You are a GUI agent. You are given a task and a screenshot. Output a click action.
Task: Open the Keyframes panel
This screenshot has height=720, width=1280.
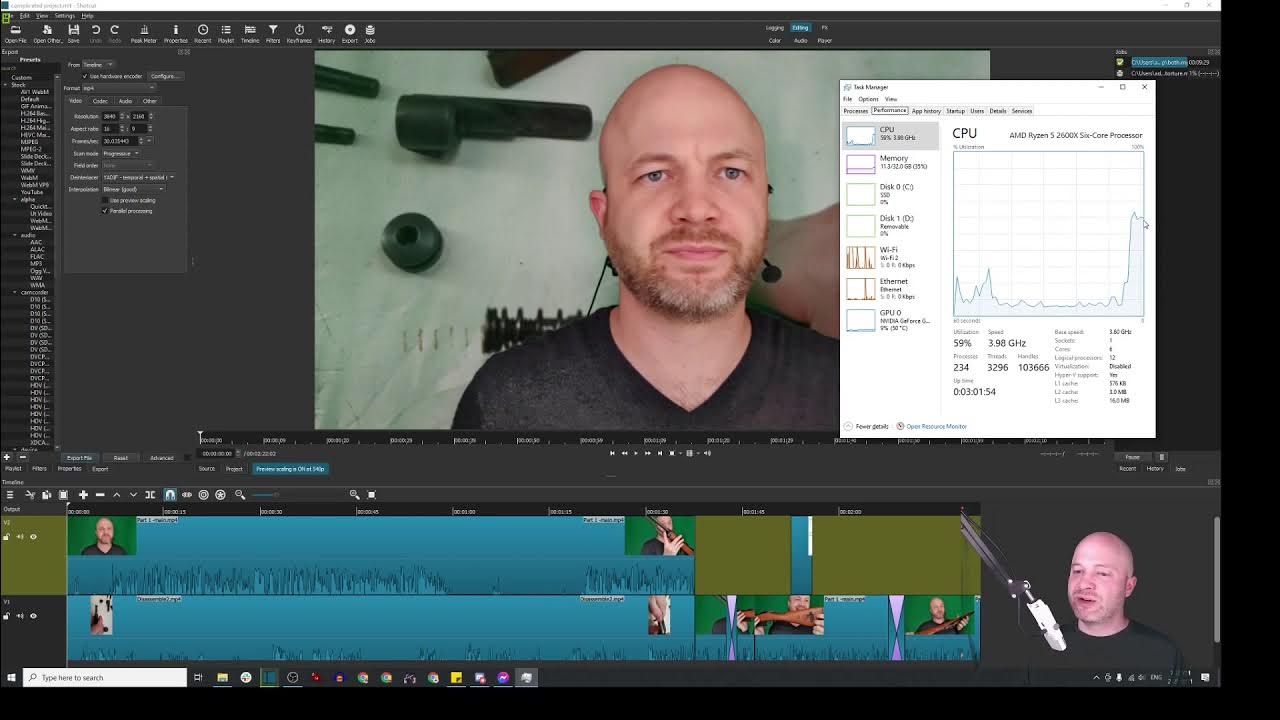point(299,33)
